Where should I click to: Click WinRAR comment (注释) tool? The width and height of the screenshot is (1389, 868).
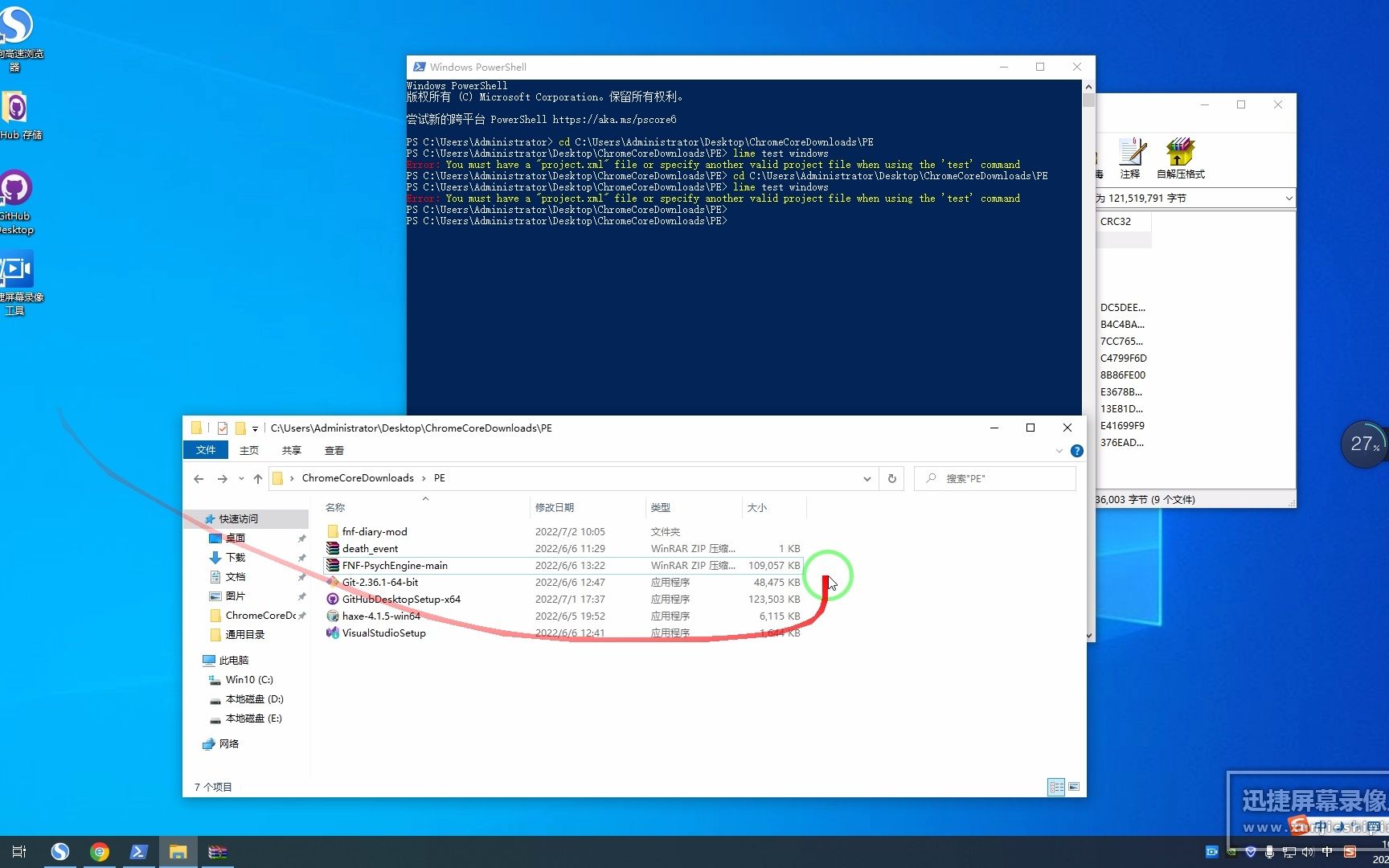click(1131, 158)
